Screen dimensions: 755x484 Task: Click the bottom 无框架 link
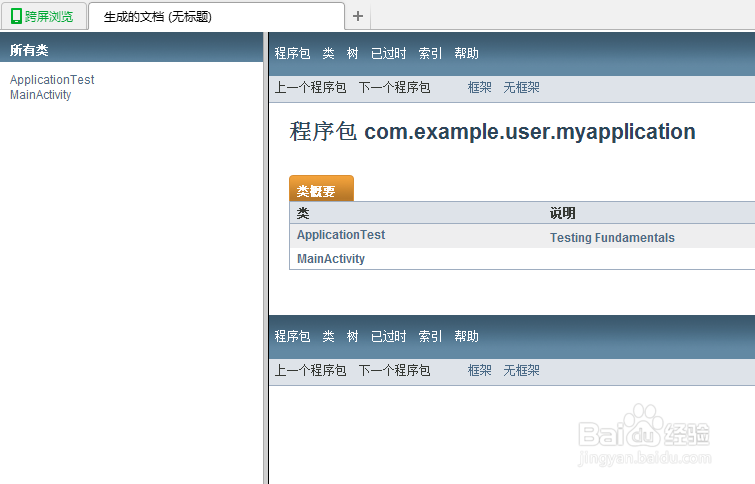coord(521,370)
